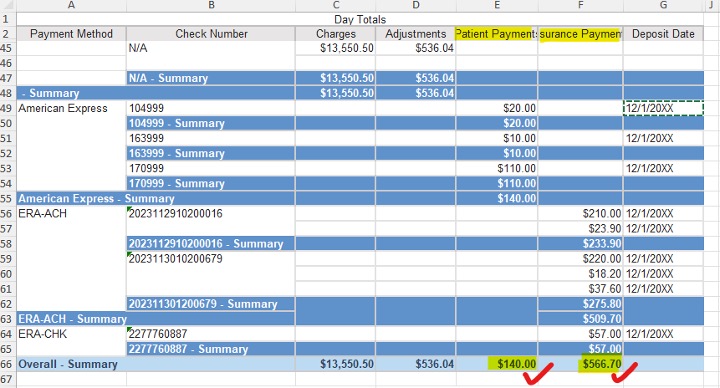Click the highlighted Patient Payments header cell
720x388 pixels.
click(496, 34)
